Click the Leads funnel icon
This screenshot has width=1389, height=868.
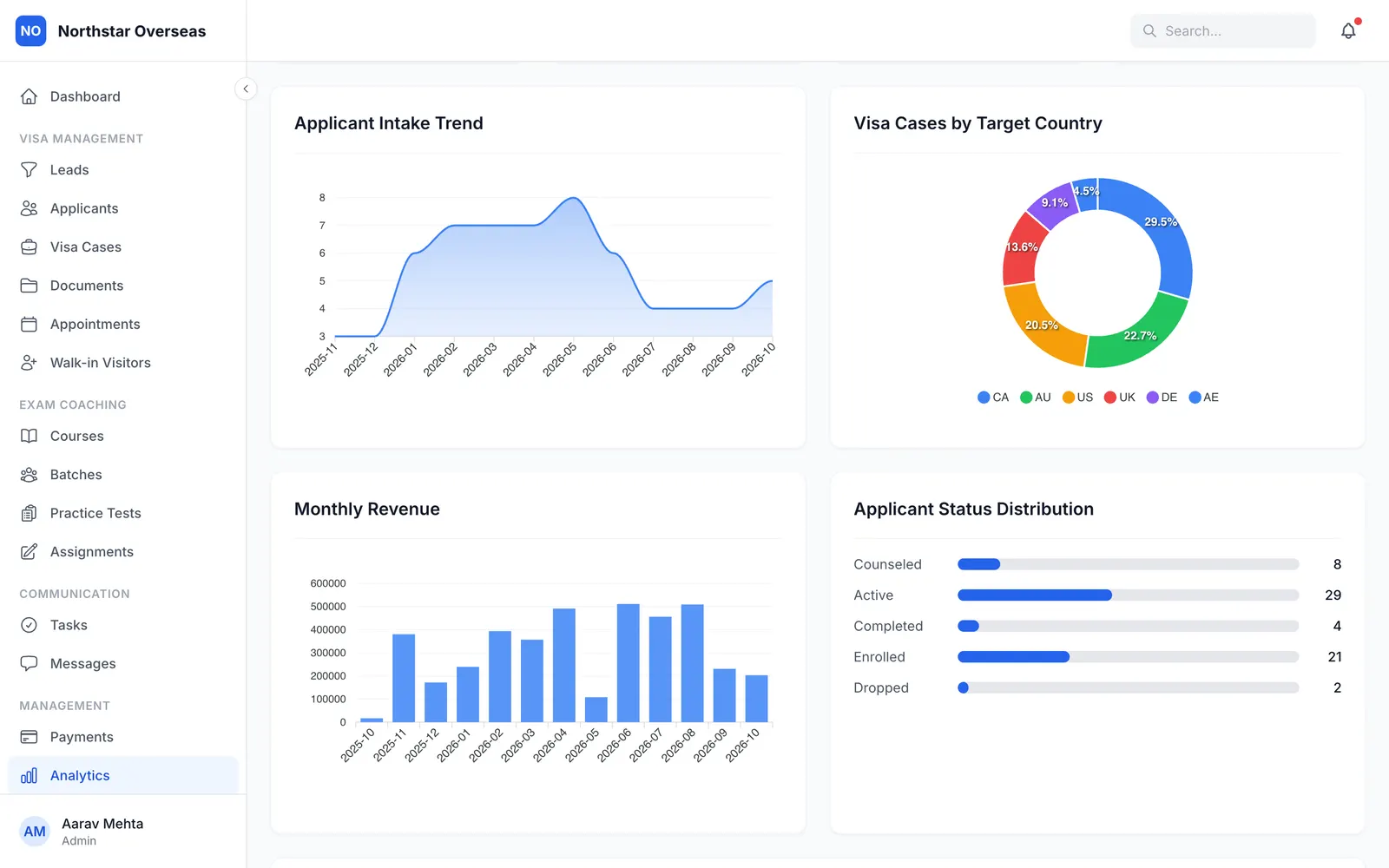[x=29, y=170]
